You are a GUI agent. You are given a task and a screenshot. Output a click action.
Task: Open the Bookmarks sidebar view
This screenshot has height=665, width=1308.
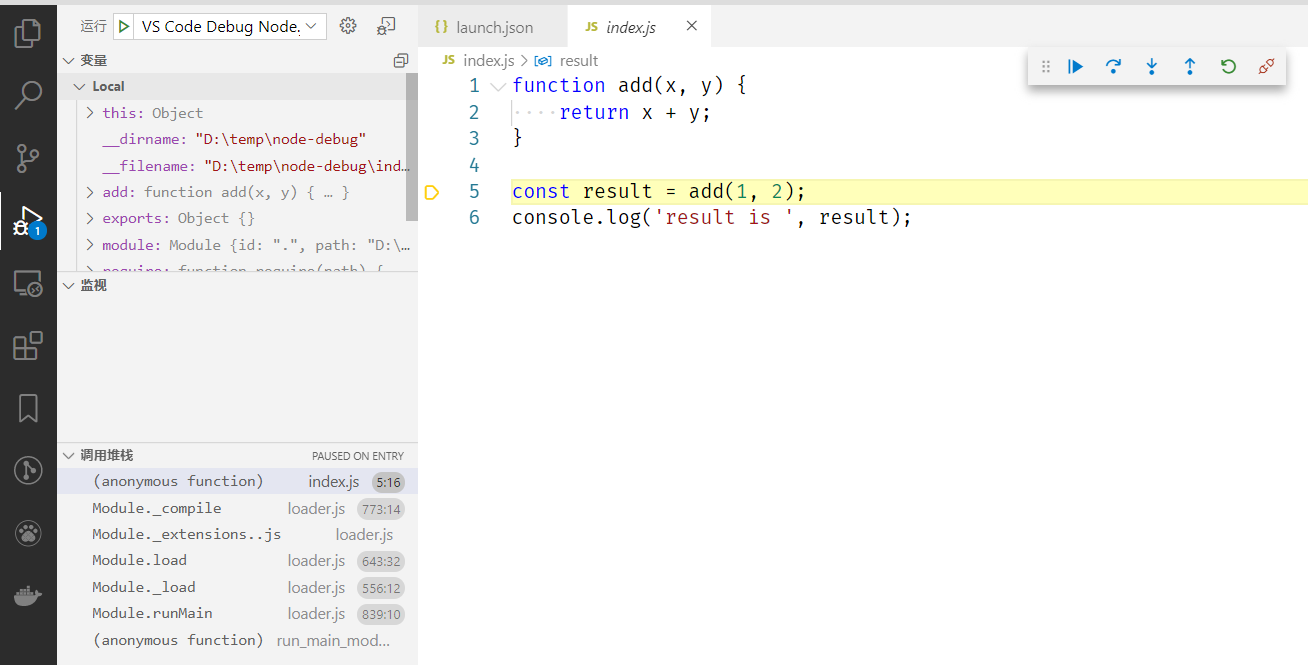tap(27, 408)
